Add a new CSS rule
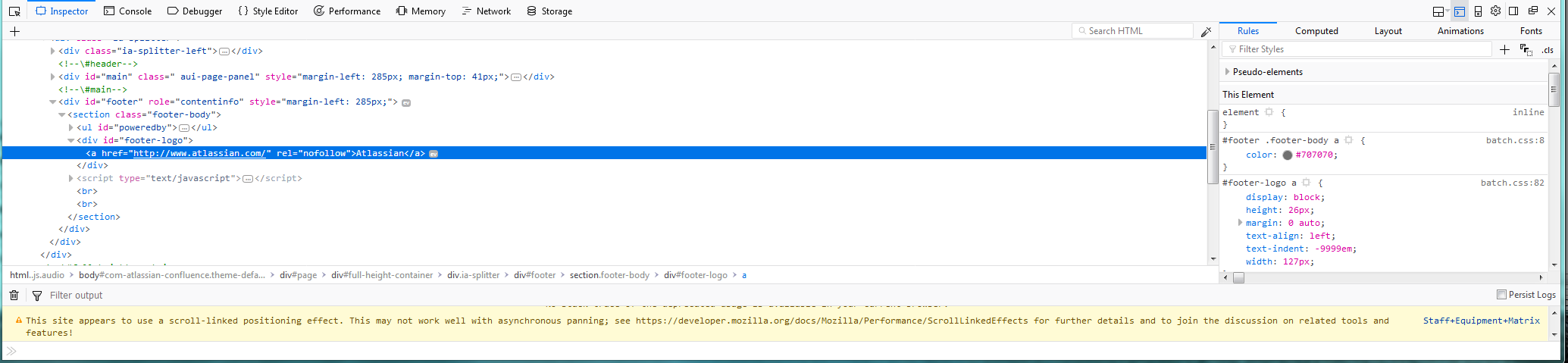 [x=1505, y=49]
